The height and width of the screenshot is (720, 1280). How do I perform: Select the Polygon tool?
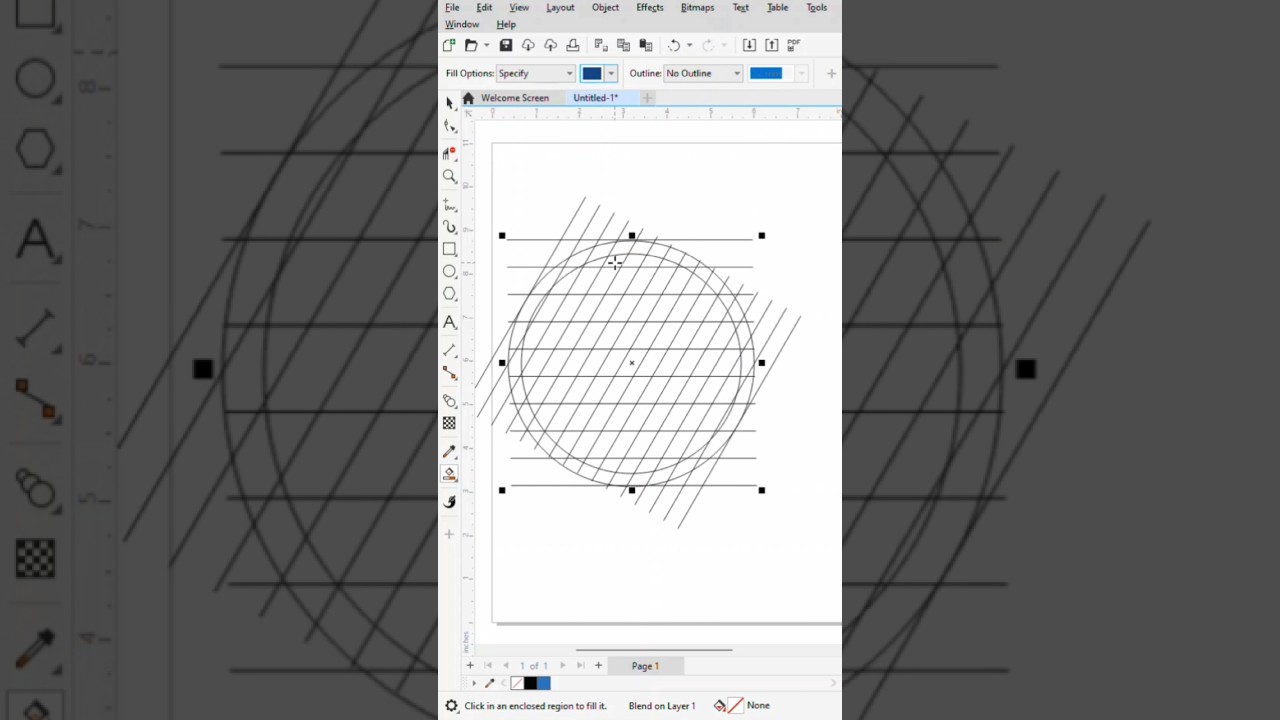click(449, 294)
